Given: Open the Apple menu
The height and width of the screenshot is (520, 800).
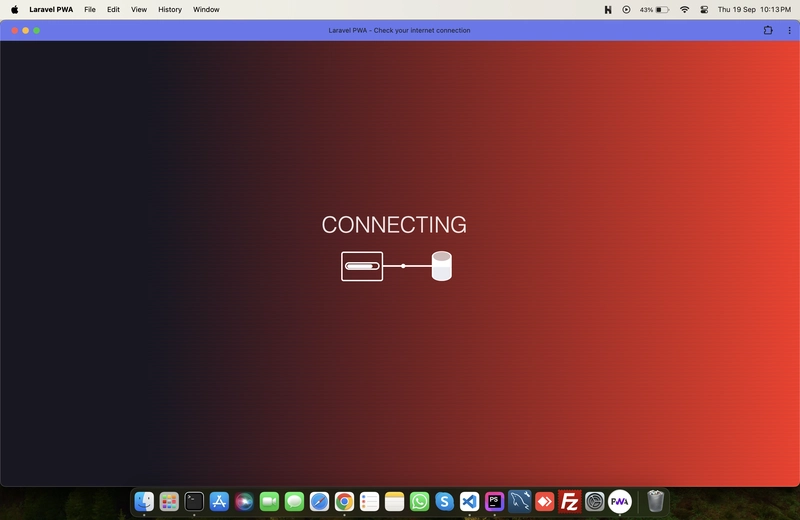Looking at the screenshot, I should tap(15, 9).
